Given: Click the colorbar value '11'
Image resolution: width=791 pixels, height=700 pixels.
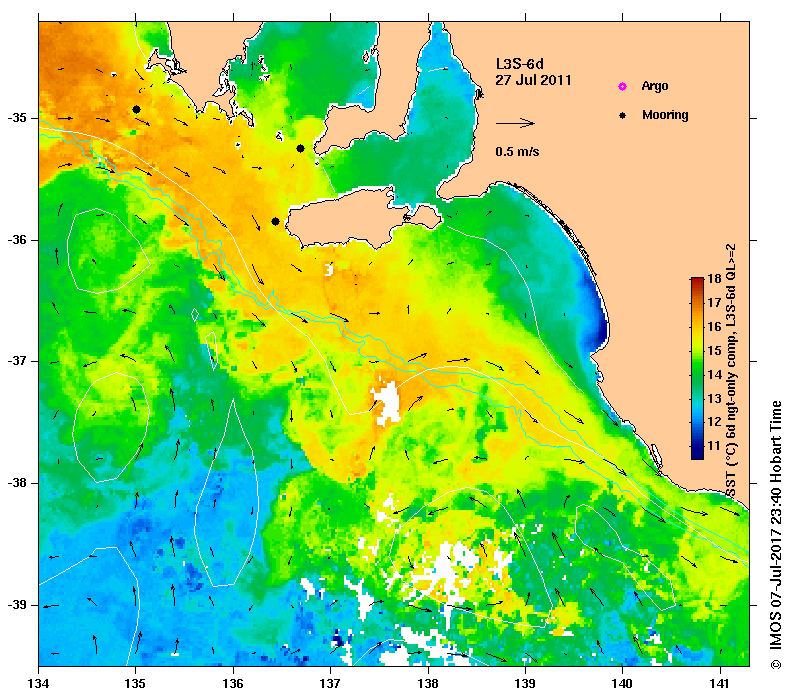Looking at the screenshot, I should 714,446.
